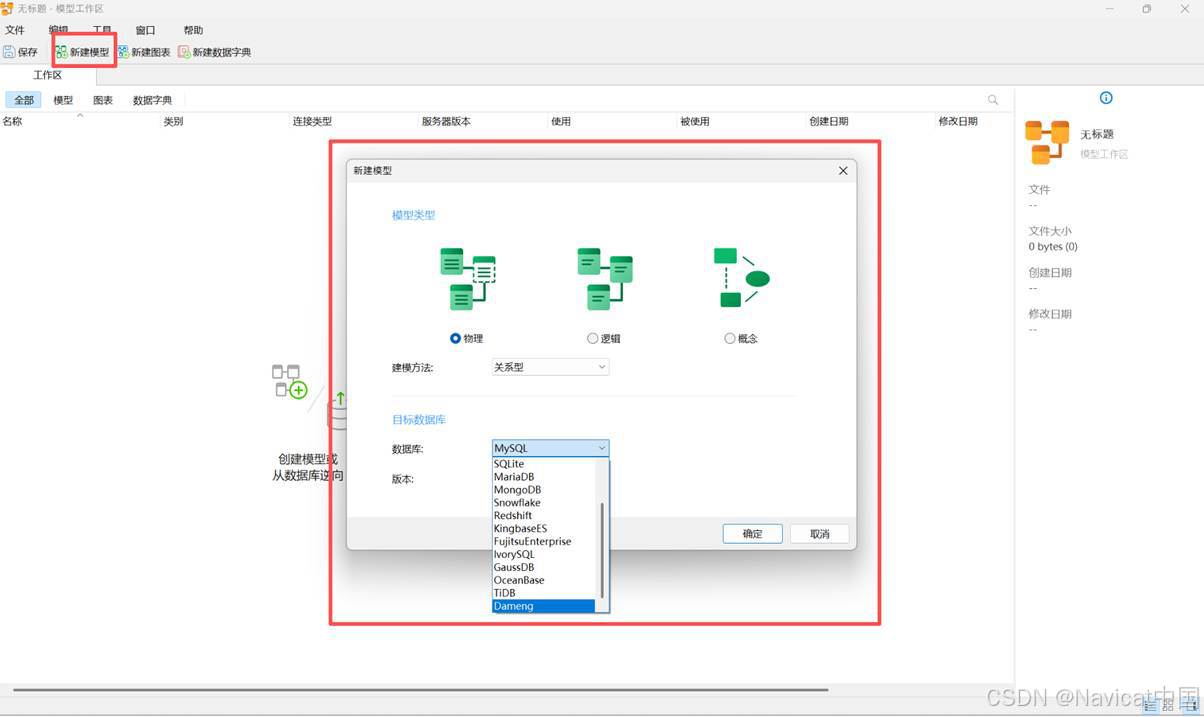Open the 窗口 menu
1204x717 pixels.
tap(145, 30)
